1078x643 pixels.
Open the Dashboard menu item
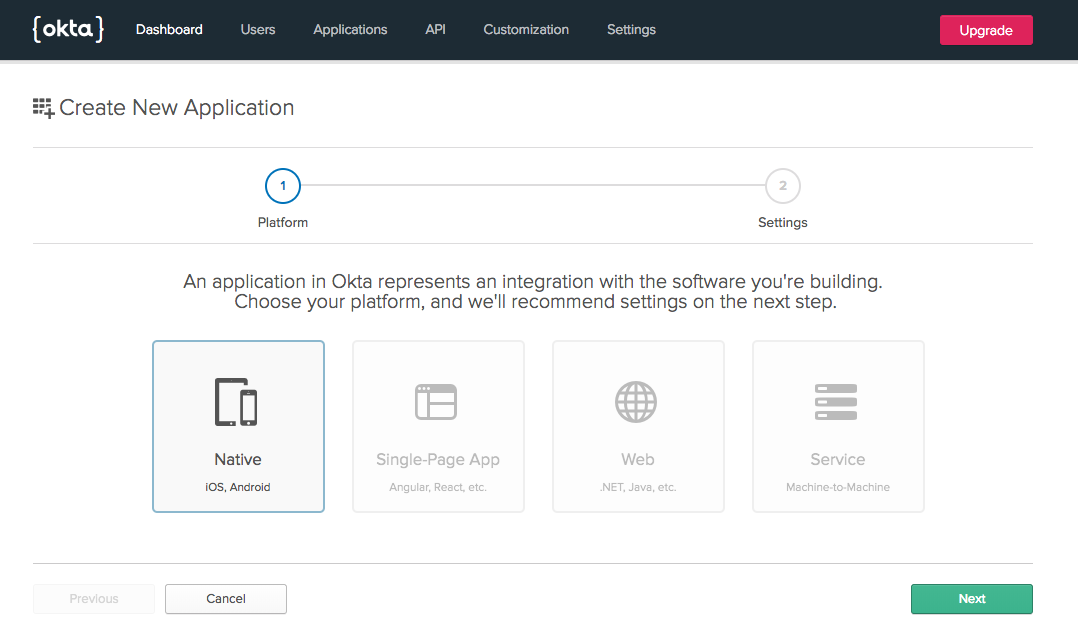169,30
